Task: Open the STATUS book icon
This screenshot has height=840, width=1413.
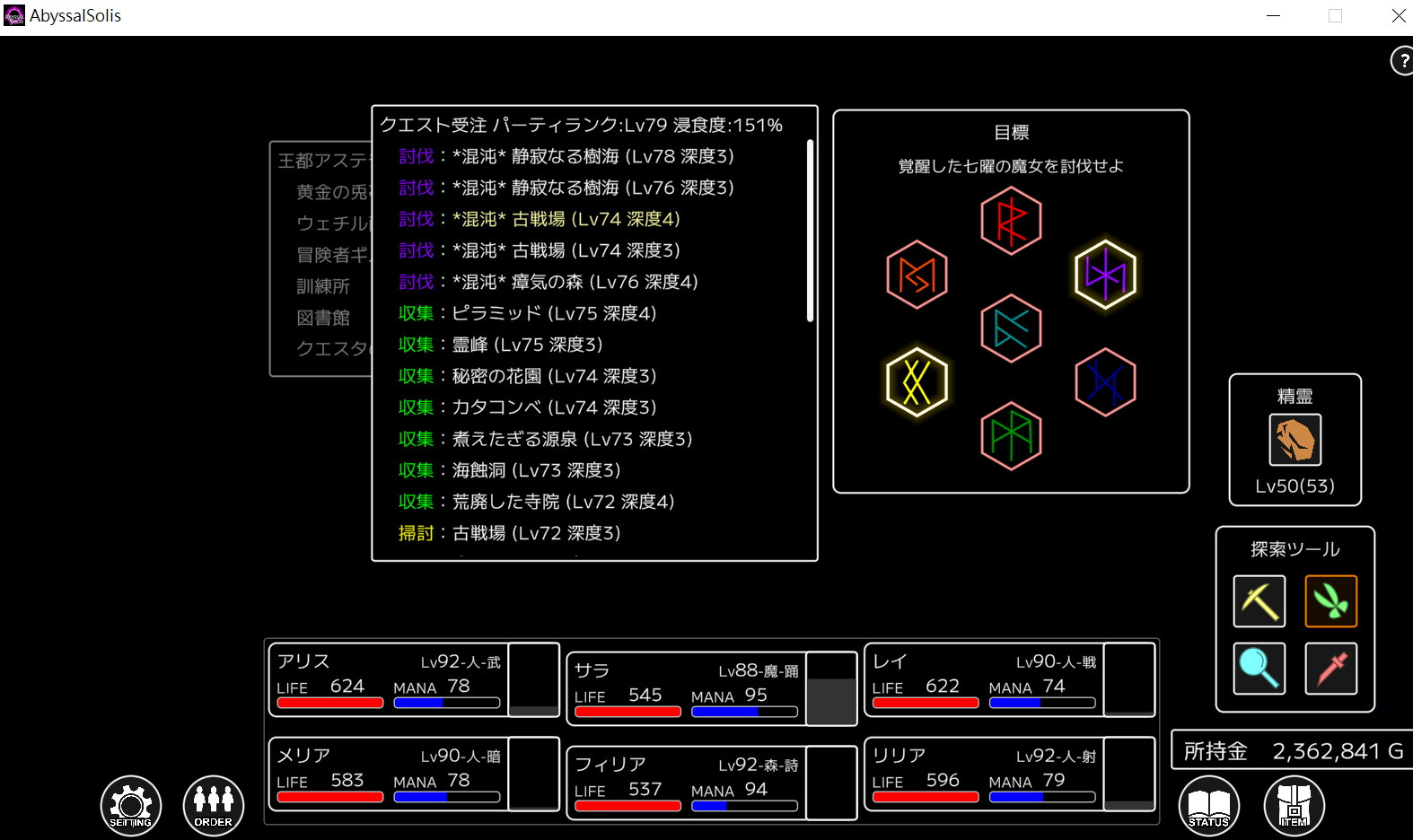Action: (1209, 805)
